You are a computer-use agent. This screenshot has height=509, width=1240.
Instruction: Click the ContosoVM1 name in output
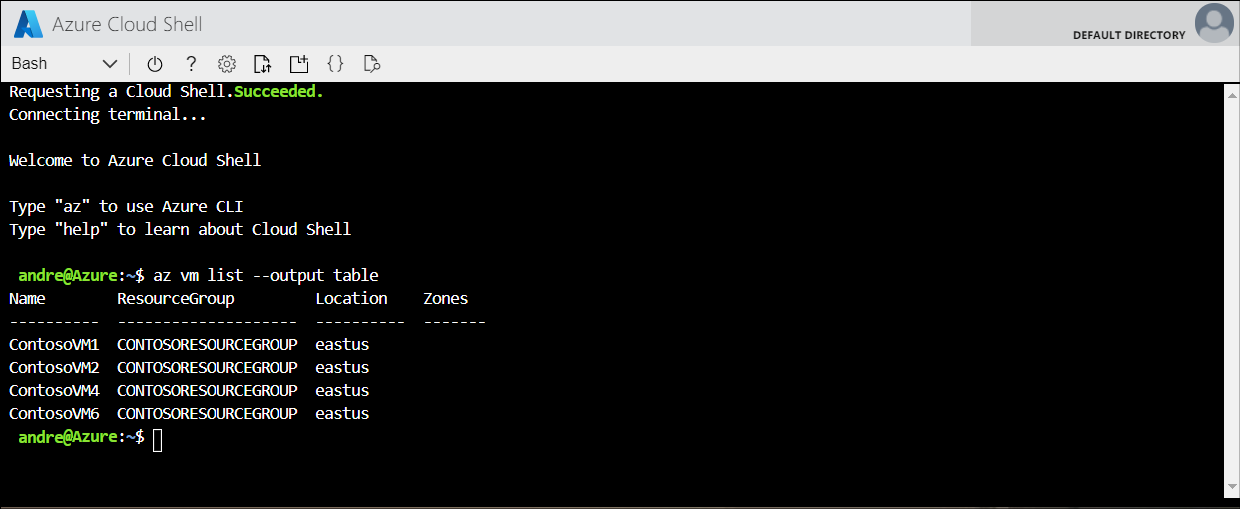tap(54, 344)
